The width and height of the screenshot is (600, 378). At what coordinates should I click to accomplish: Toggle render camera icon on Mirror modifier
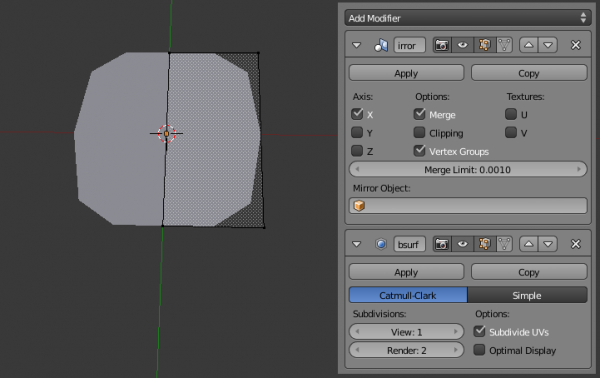442,45
